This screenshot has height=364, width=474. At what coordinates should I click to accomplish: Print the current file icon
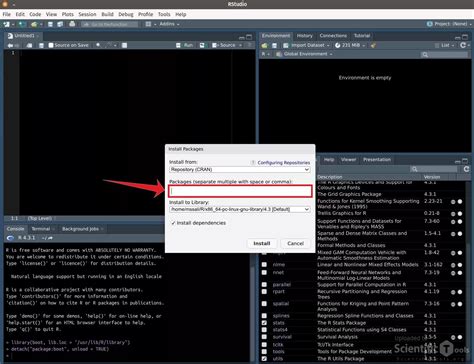click(72, 24)
